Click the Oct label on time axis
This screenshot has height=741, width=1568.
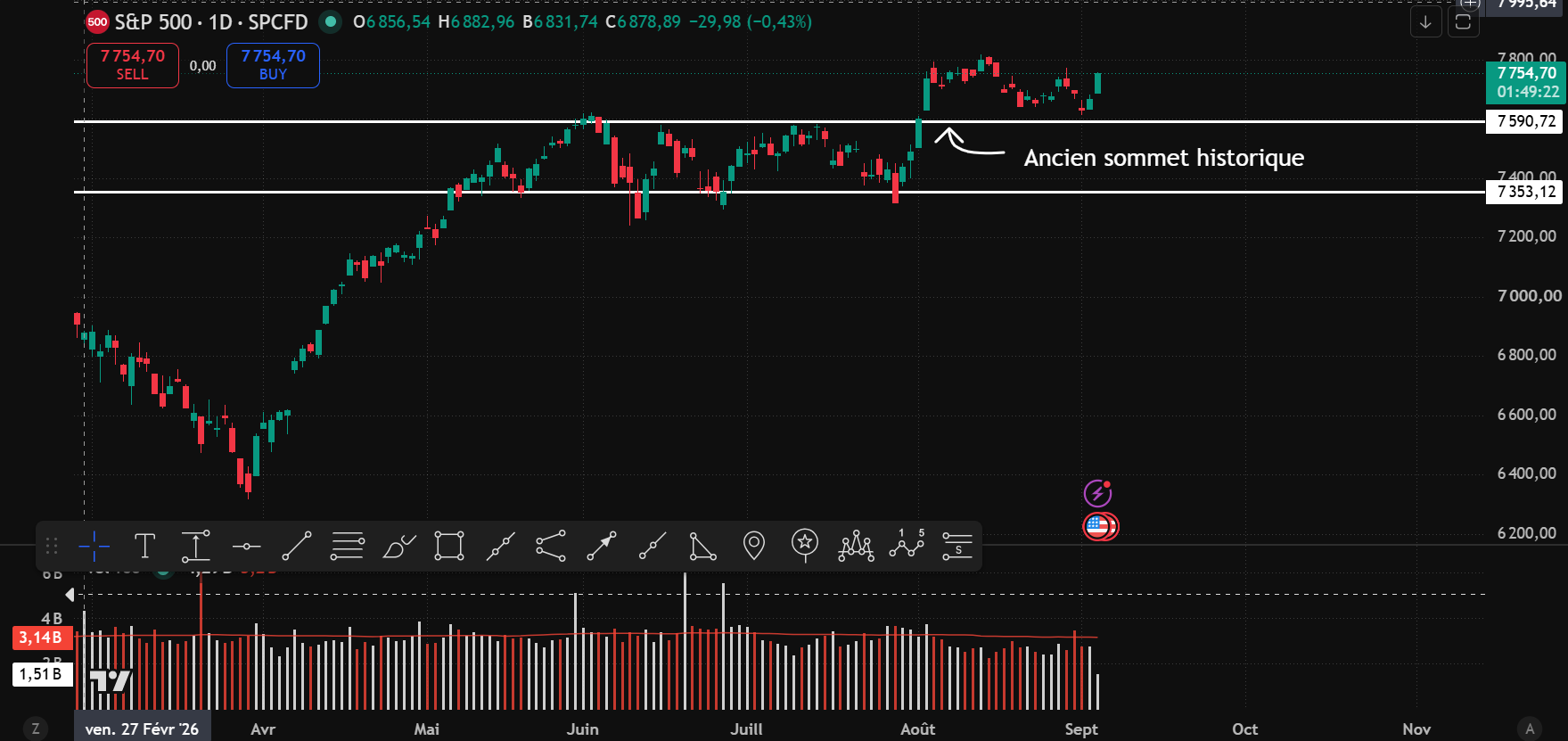(x=1245, y=729)
